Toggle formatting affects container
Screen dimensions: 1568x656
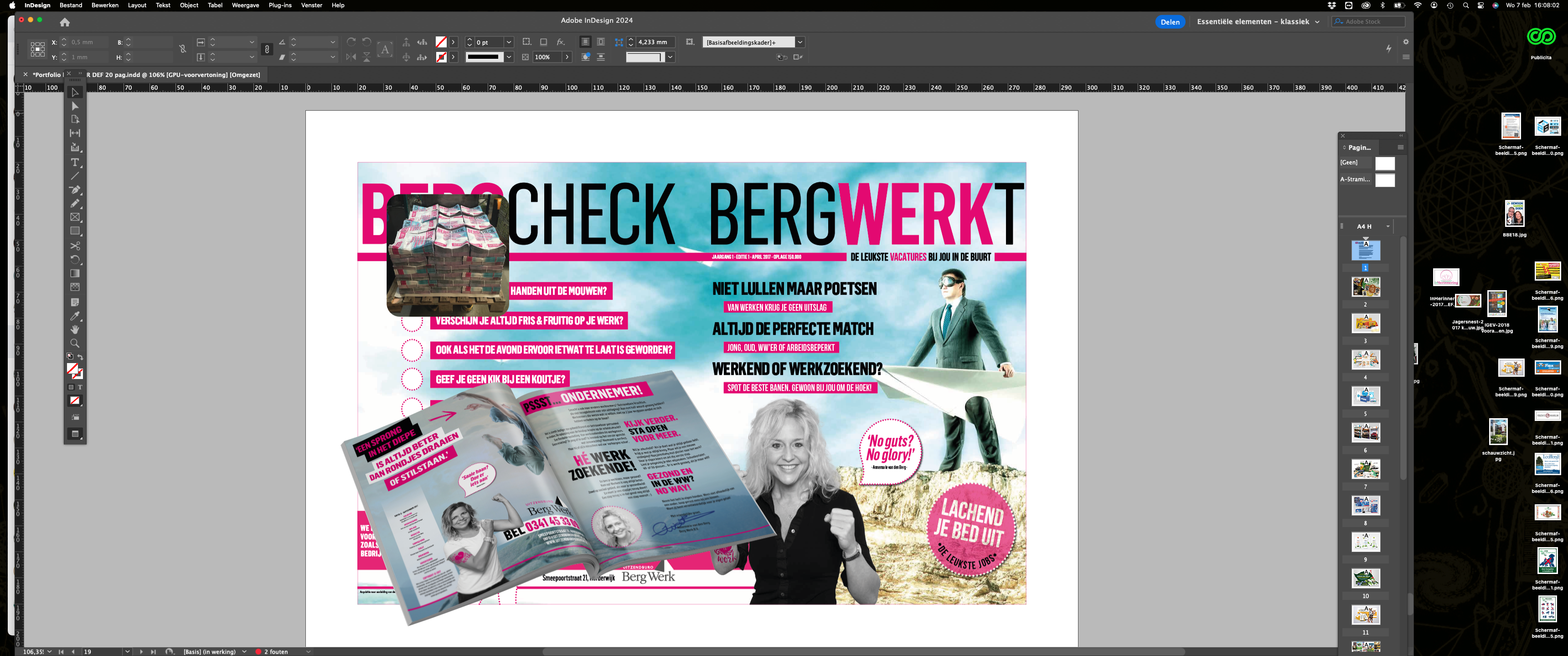[x=71, y=387]
